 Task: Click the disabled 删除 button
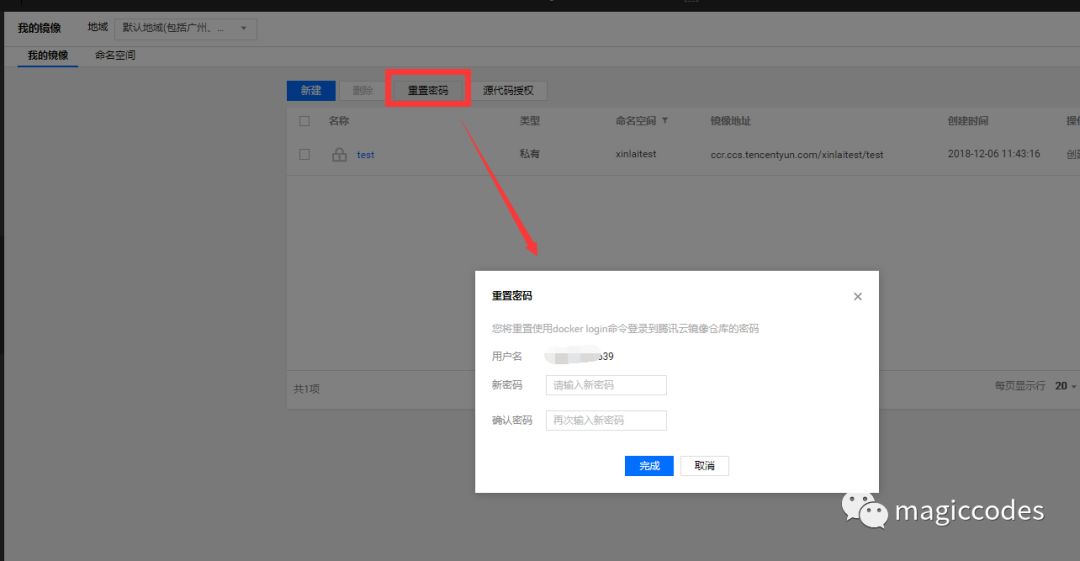point(362,90)
